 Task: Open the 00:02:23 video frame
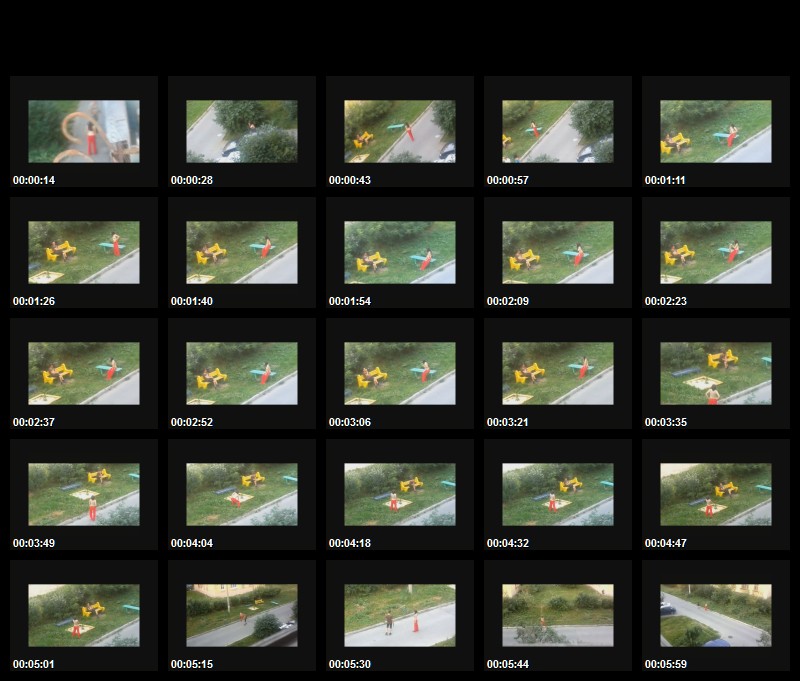tap(716, 252)
